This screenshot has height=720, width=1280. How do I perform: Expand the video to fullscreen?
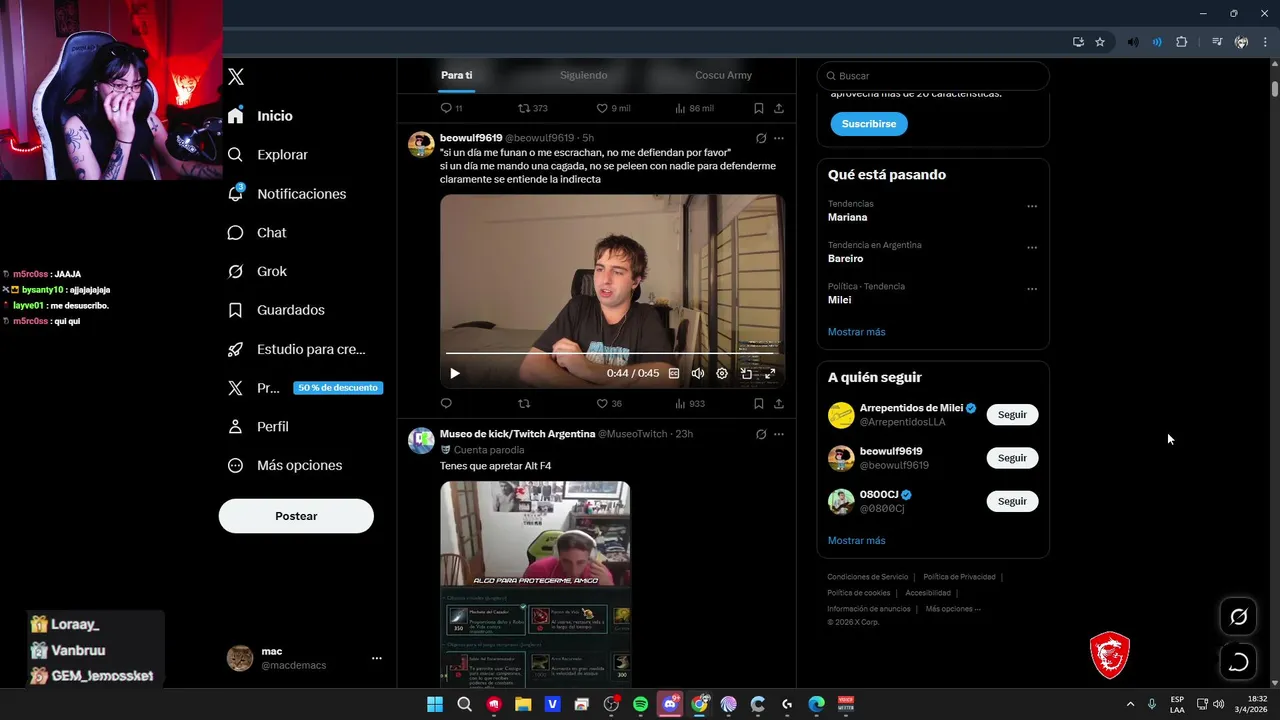[770, 373]
